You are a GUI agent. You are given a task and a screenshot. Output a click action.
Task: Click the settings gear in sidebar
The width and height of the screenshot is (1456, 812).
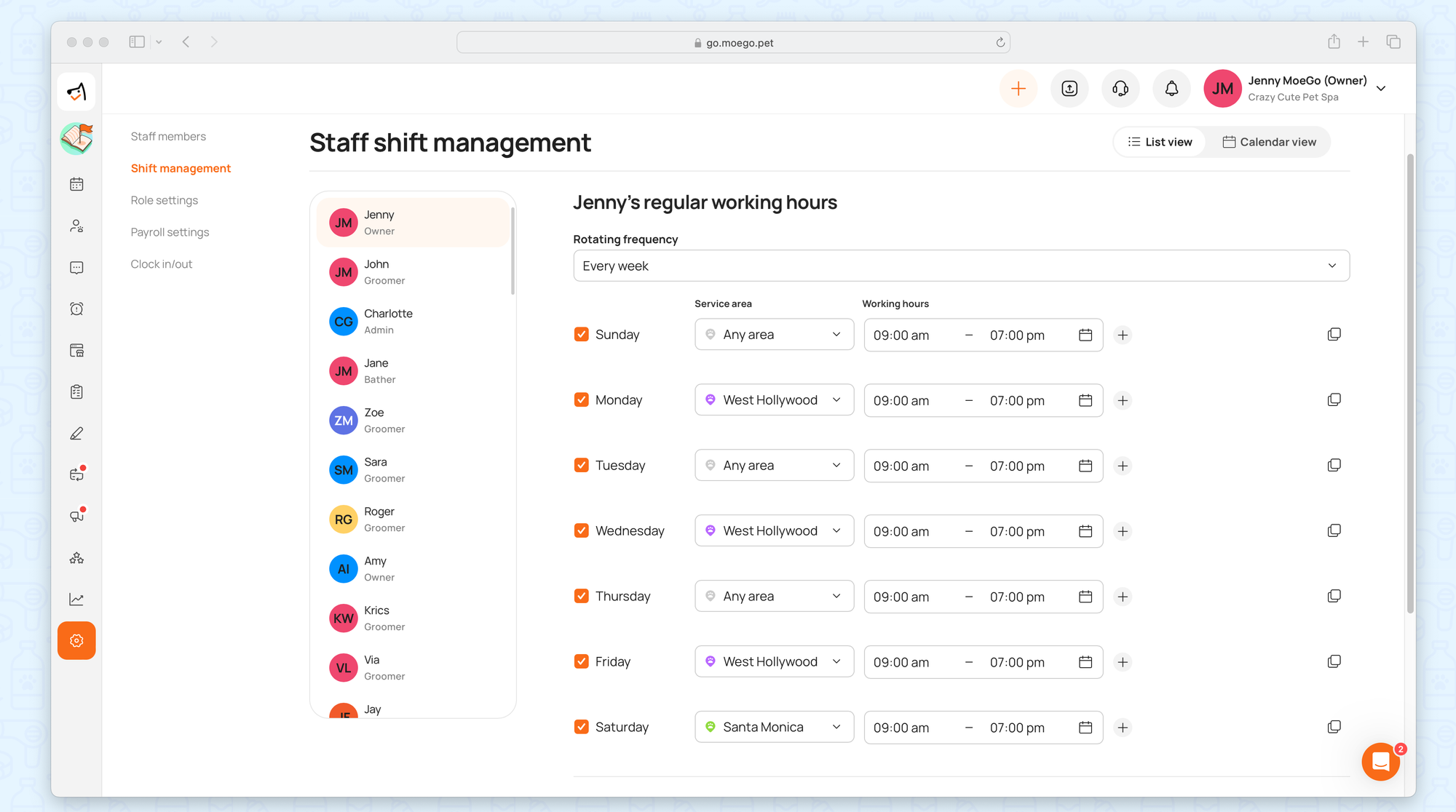[76, 641]
